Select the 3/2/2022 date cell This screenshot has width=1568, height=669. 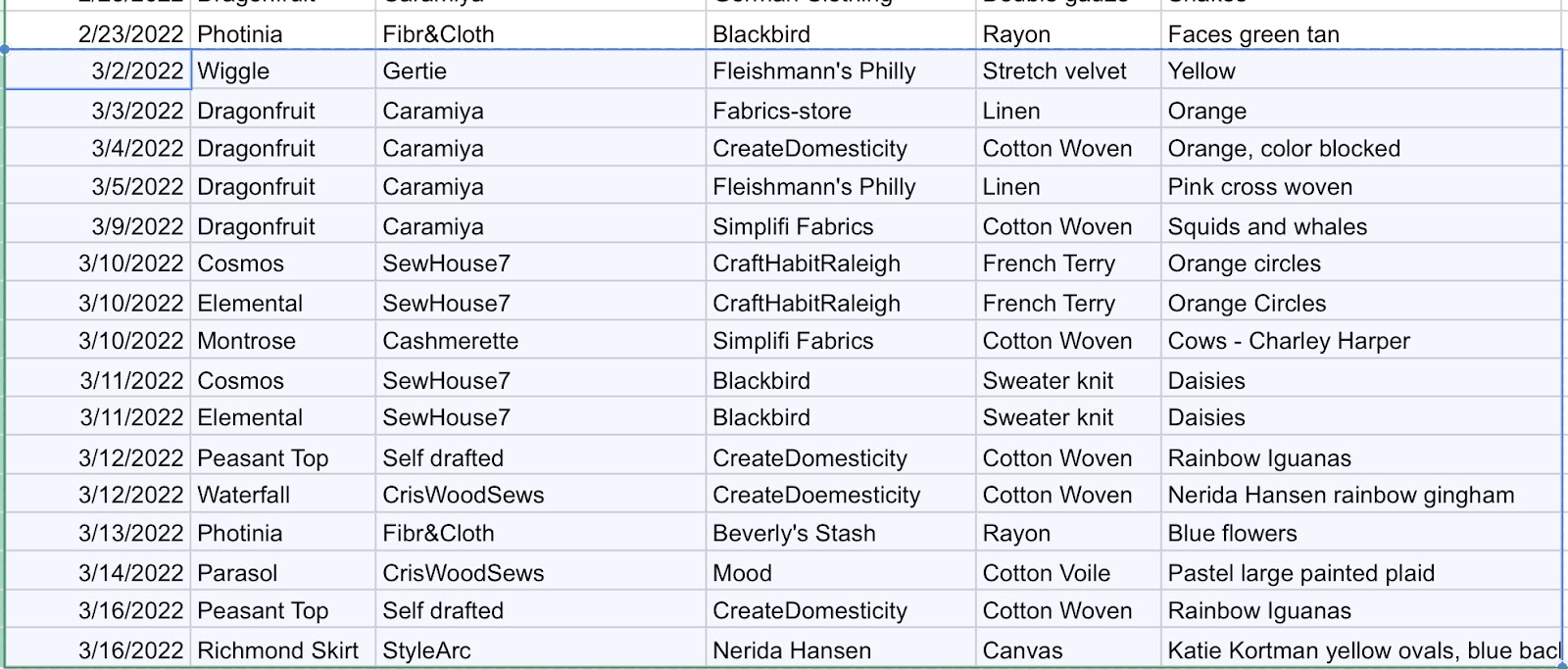(x=98, y=71)
